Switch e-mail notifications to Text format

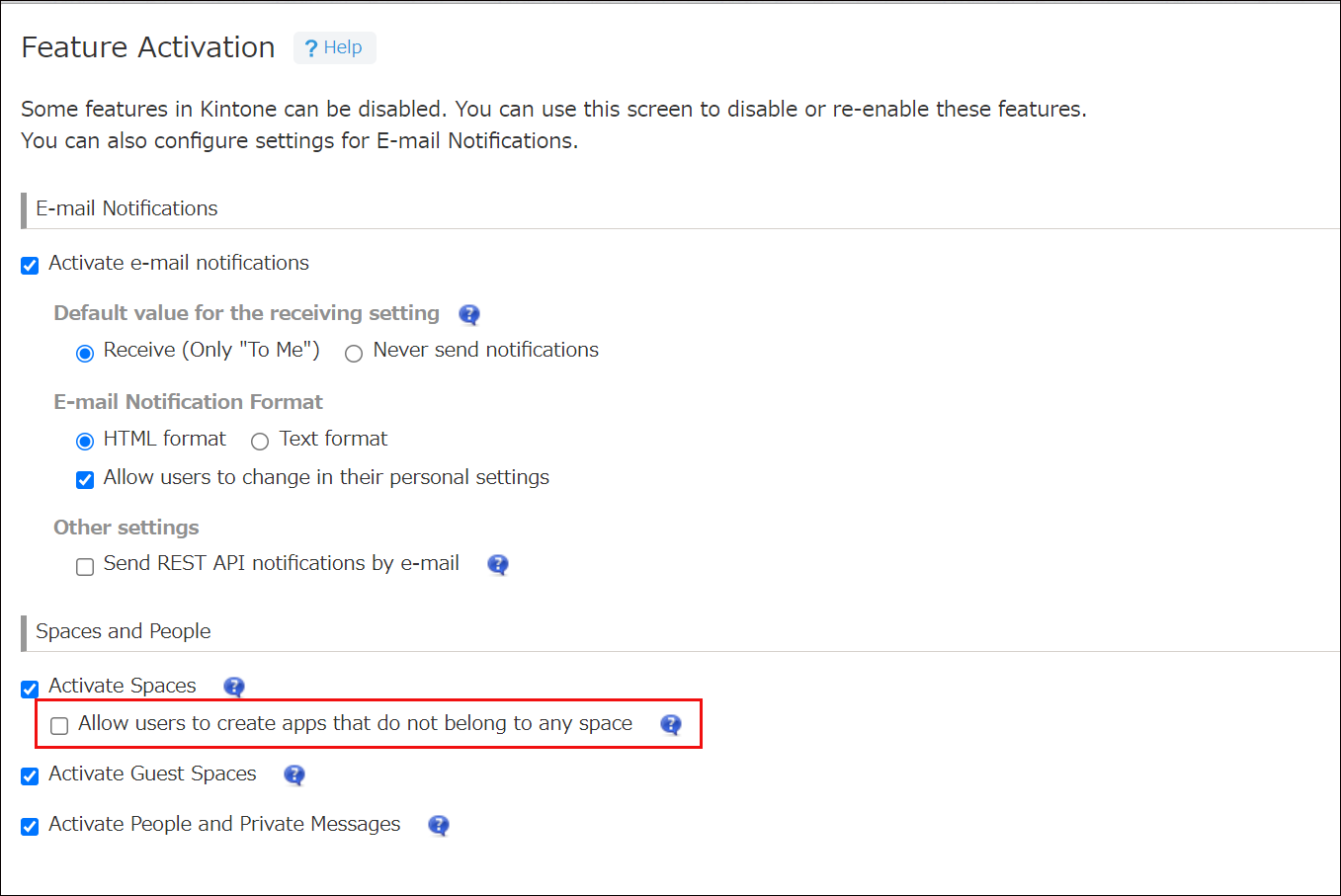(260, 442)
